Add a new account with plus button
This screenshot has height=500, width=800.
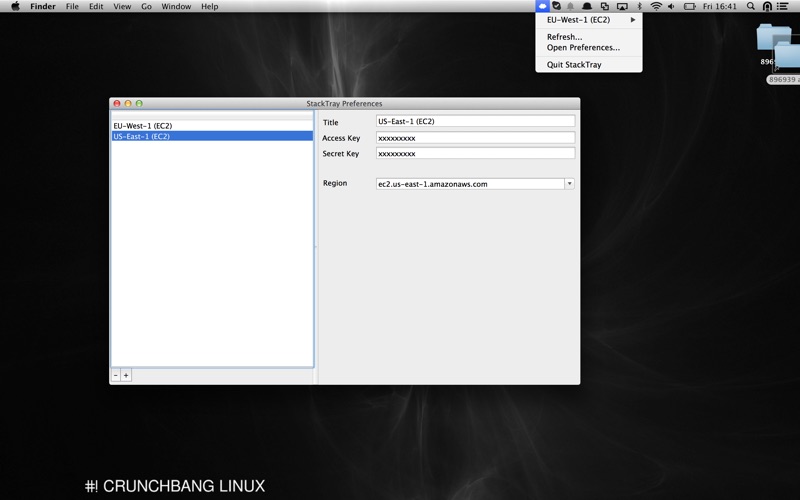click(x=126, y=376)
